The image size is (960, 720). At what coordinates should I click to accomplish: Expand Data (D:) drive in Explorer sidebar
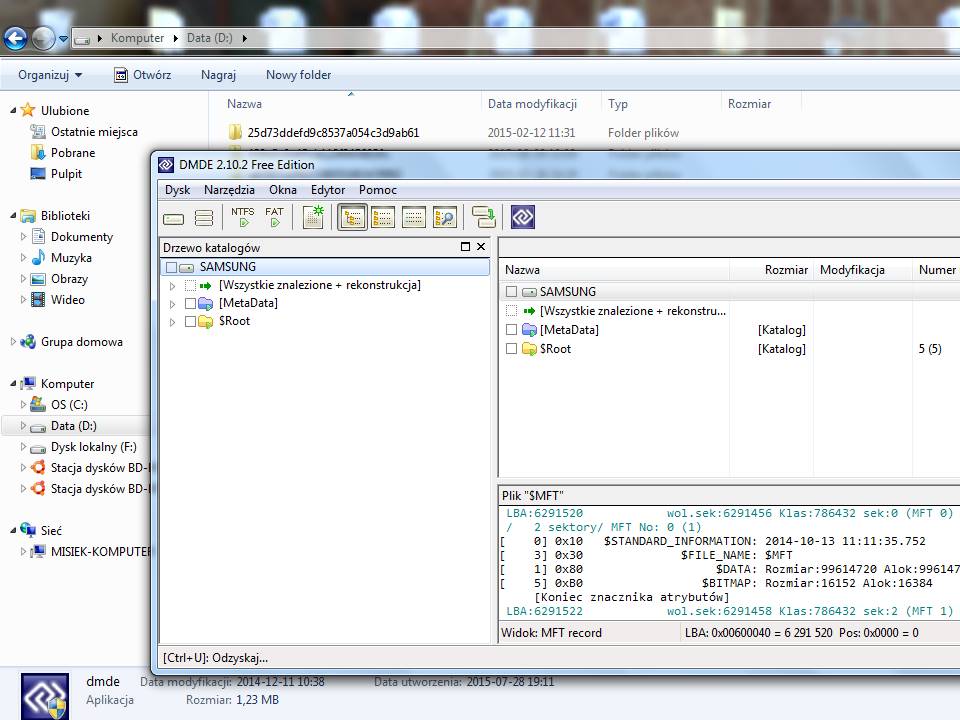23,426
